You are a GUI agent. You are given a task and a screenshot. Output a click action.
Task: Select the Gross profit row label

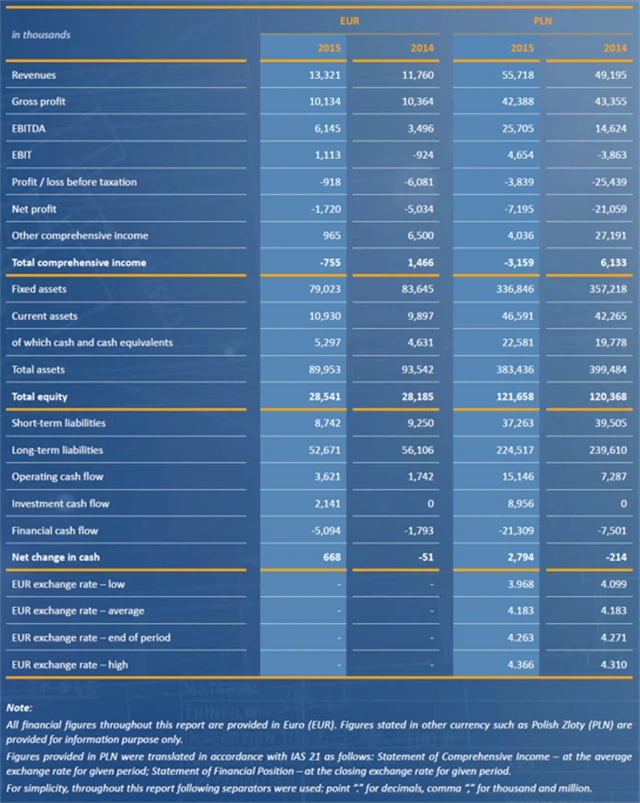point(38,102)
